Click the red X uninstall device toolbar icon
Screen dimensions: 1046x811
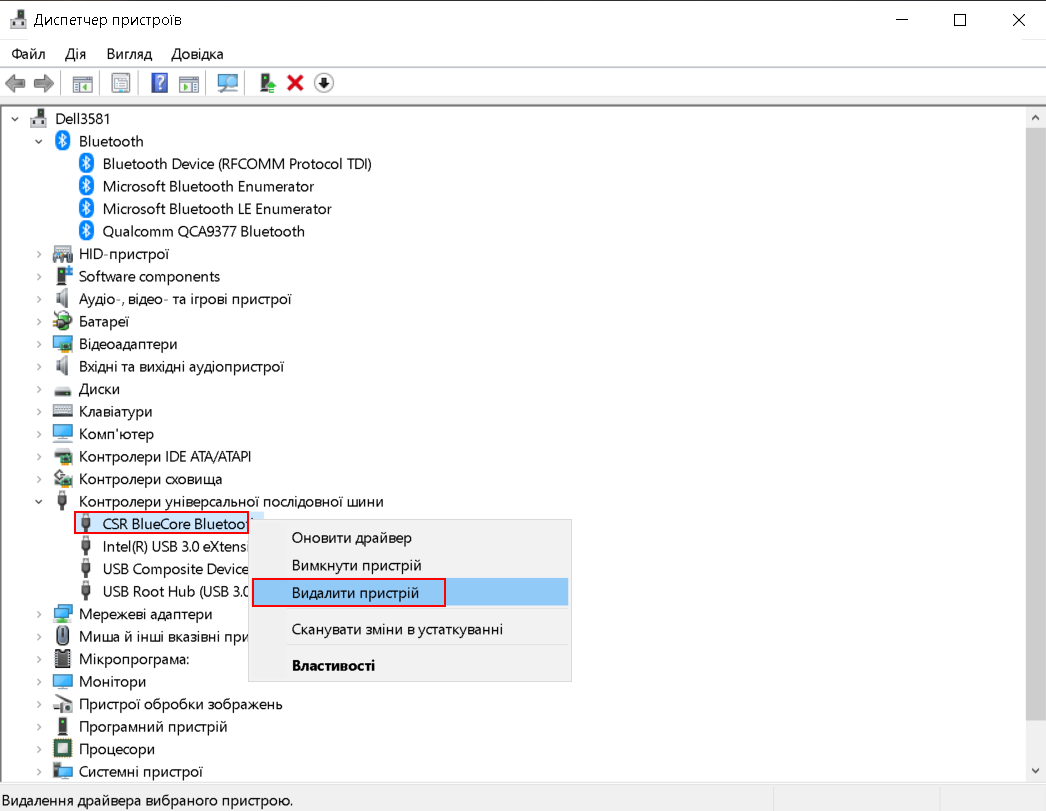click(x=295, y=83)
